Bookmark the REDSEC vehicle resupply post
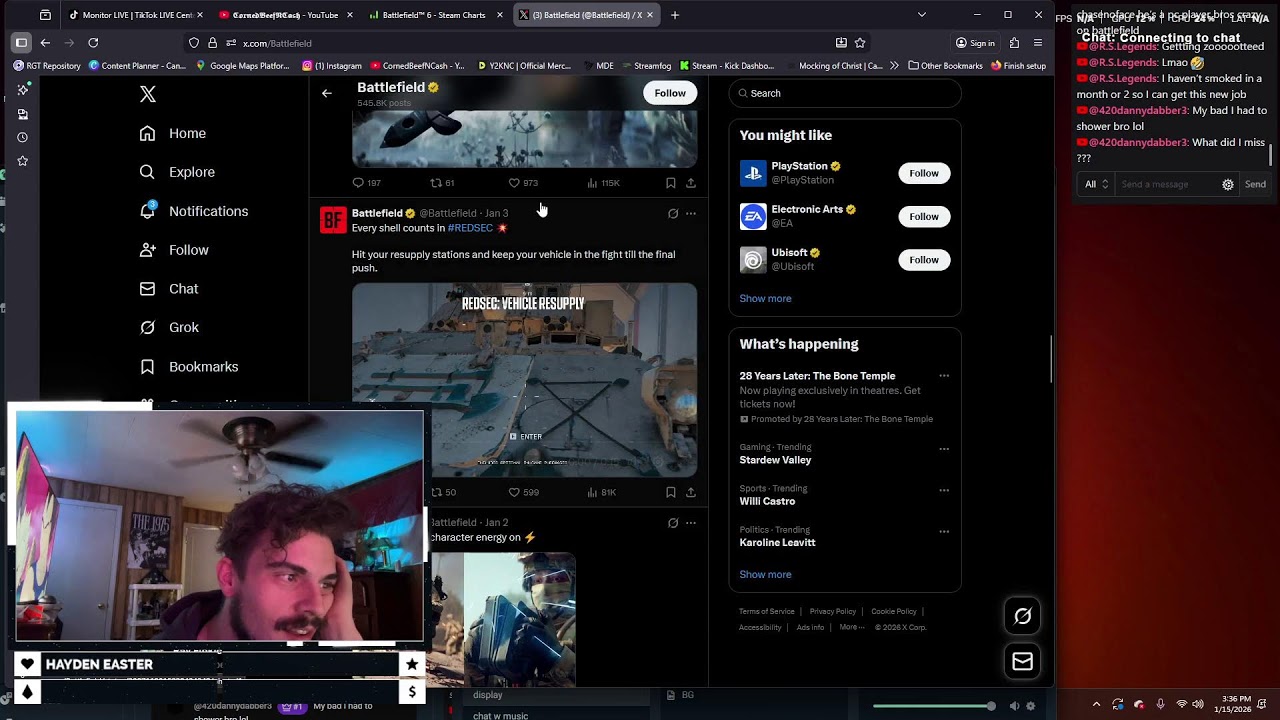This screenshot has width=1280, height=720. coord(671,492)
